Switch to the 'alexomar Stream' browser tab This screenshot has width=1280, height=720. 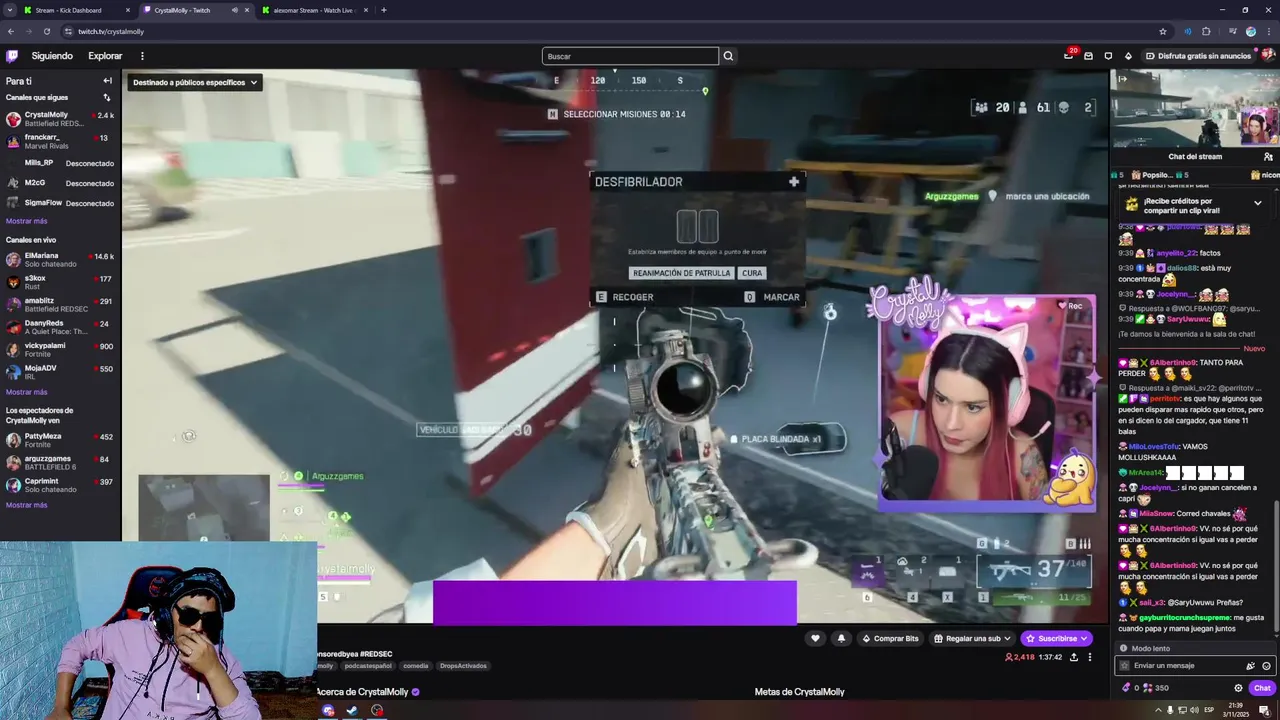point(314,10)
